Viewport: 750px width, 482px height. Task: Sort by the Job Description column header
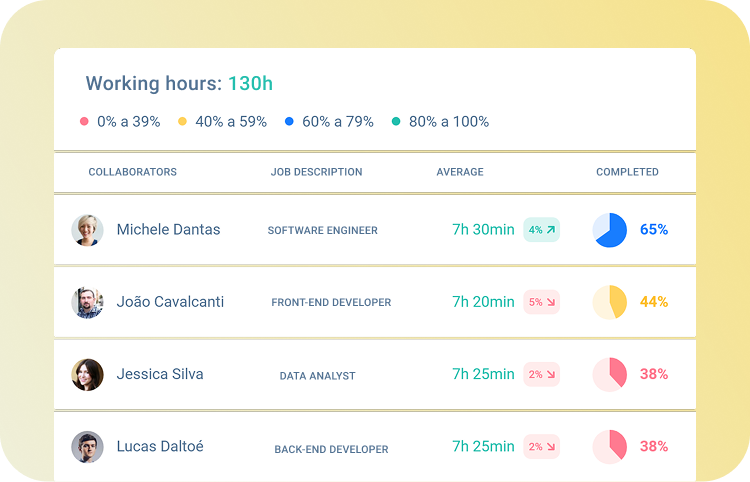tap(316, 172)
